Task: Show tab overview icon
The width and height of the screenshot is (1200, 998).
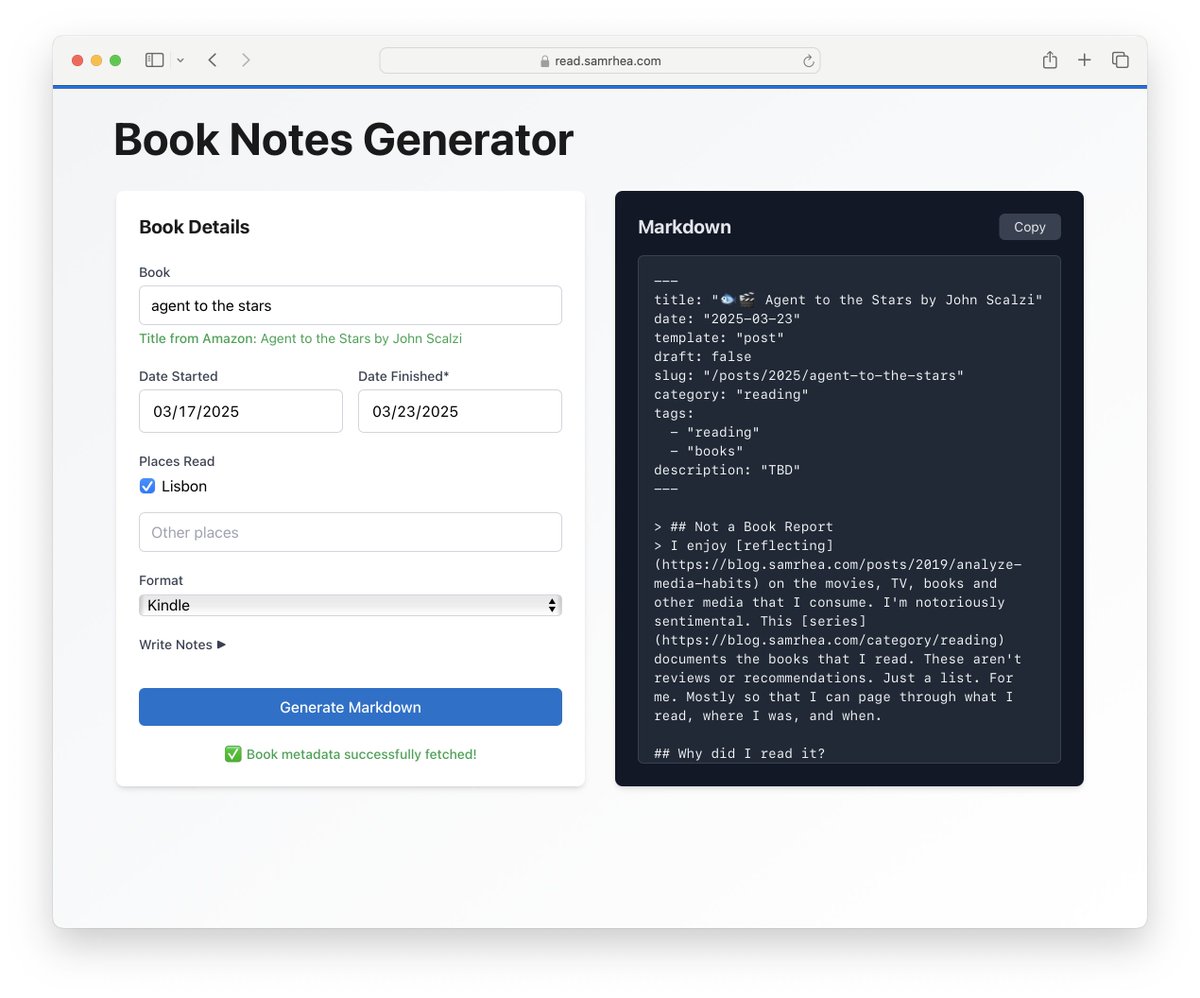Action: point(1120,60)
